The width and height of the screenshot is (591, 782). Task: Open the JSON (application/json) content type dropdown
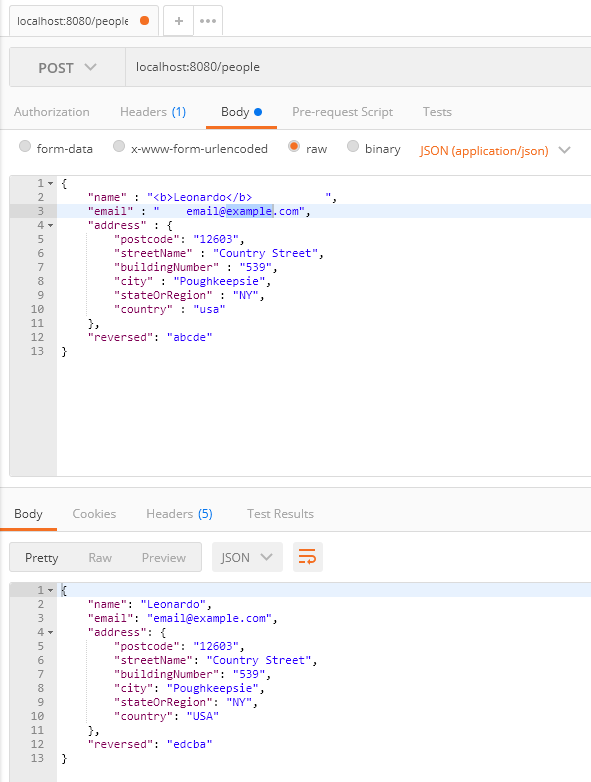pos(495,150)
